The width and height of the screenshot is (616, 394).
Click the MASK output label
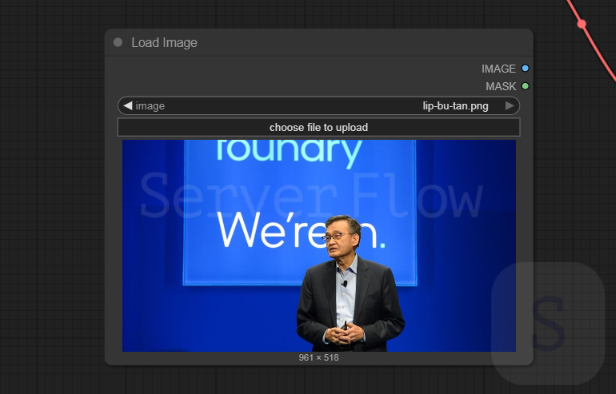coord(501,86)
